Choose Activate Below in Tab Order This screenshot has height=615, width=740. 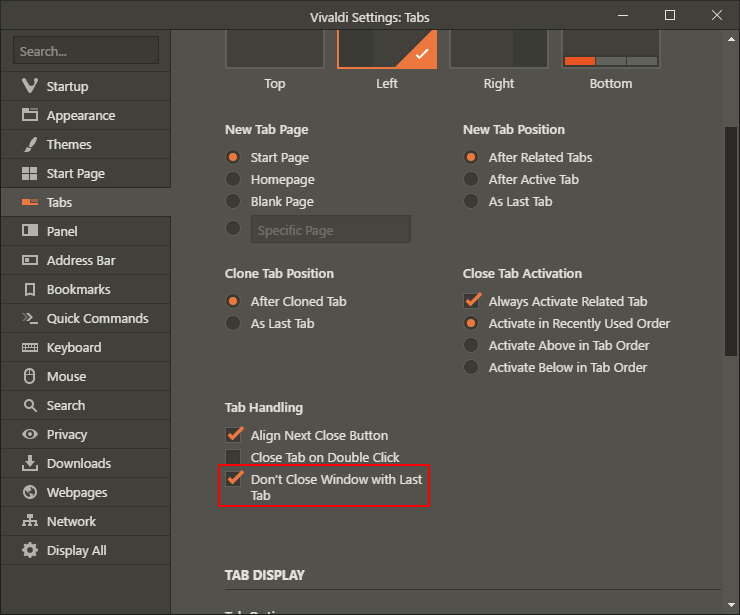(471, 367)
